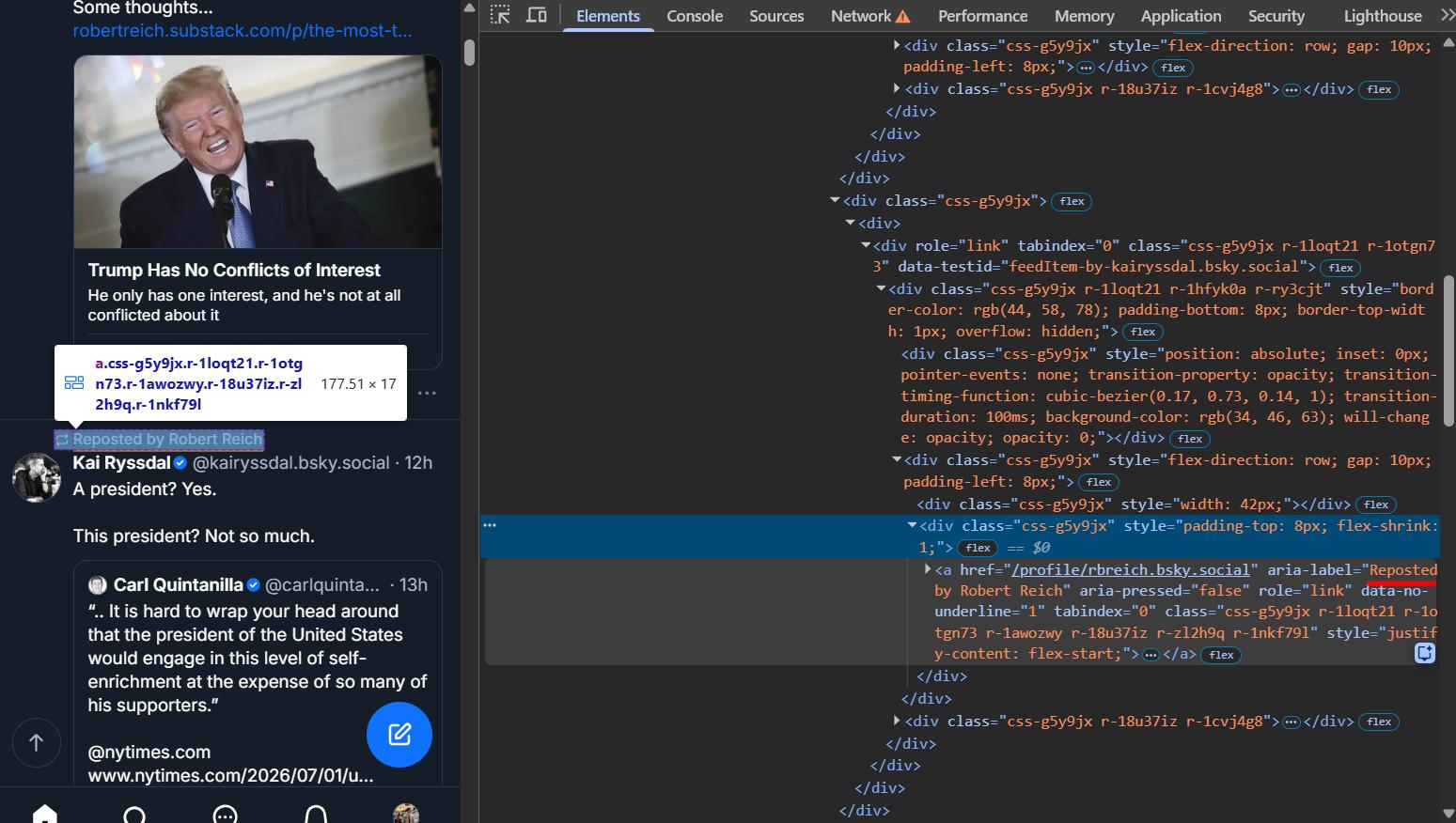Image resolution: width=1456 pixels, height=823 pixels.
Task: Click the "@nytimes.com" text in the quoted post
Action: coord(149,753)
